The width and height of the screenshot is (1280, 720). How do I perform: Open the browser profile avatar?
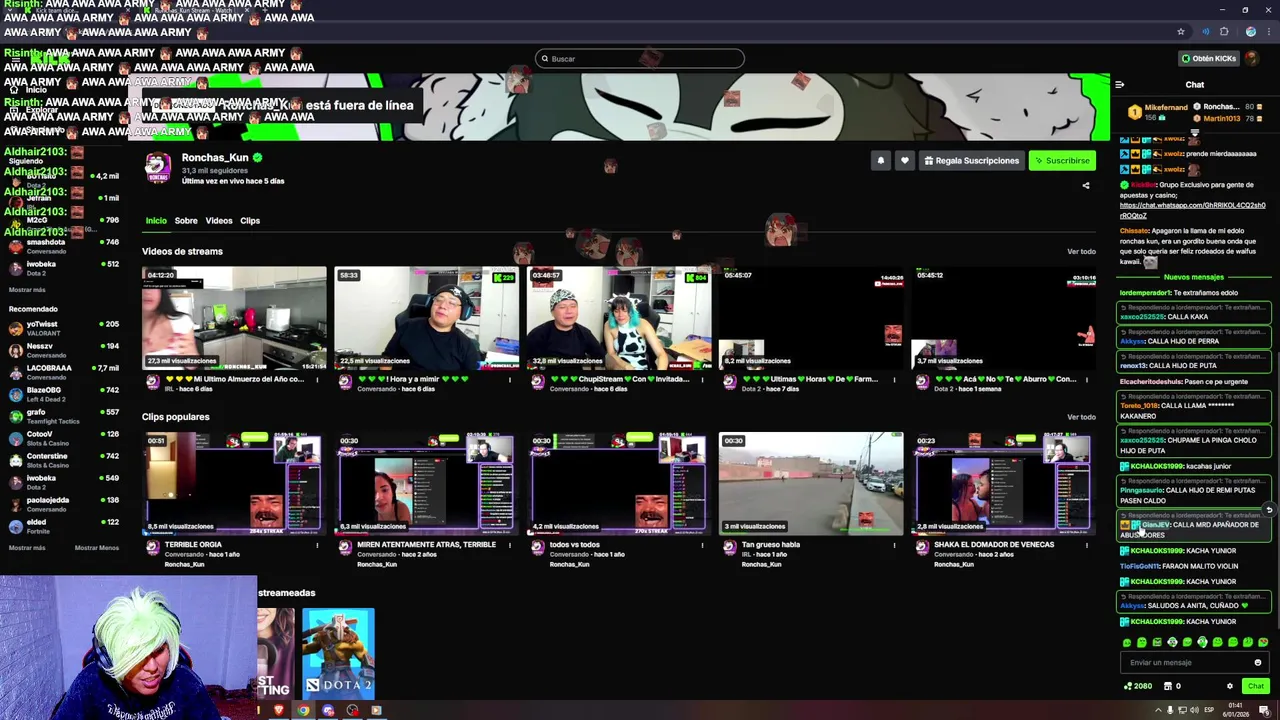point(1251,32)
